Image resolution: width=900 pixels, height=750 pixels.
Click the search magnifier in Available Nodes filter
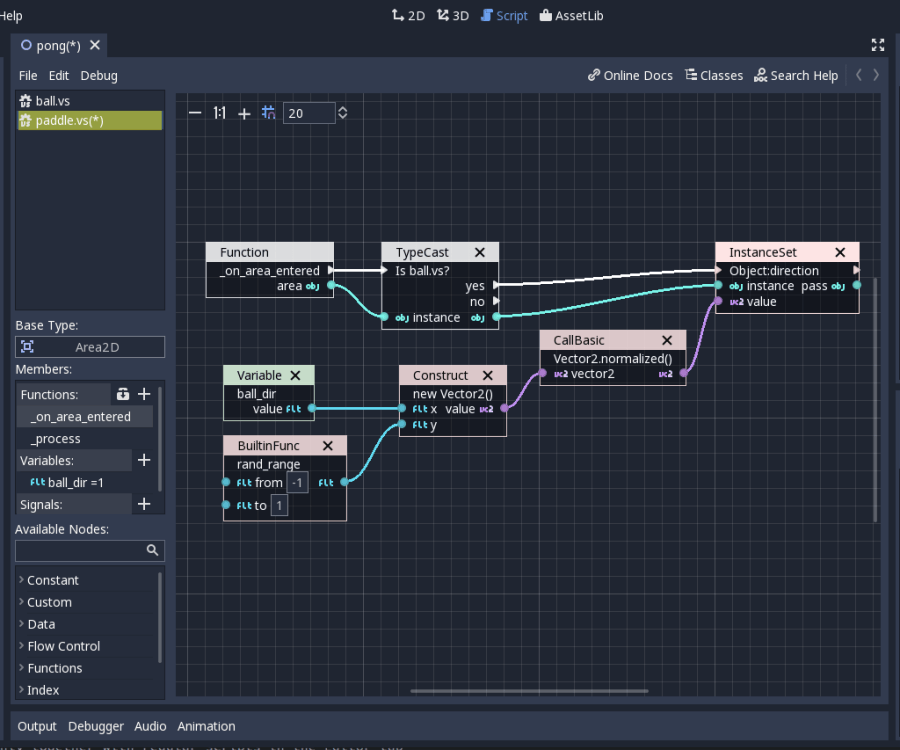[x=152, y=550]
